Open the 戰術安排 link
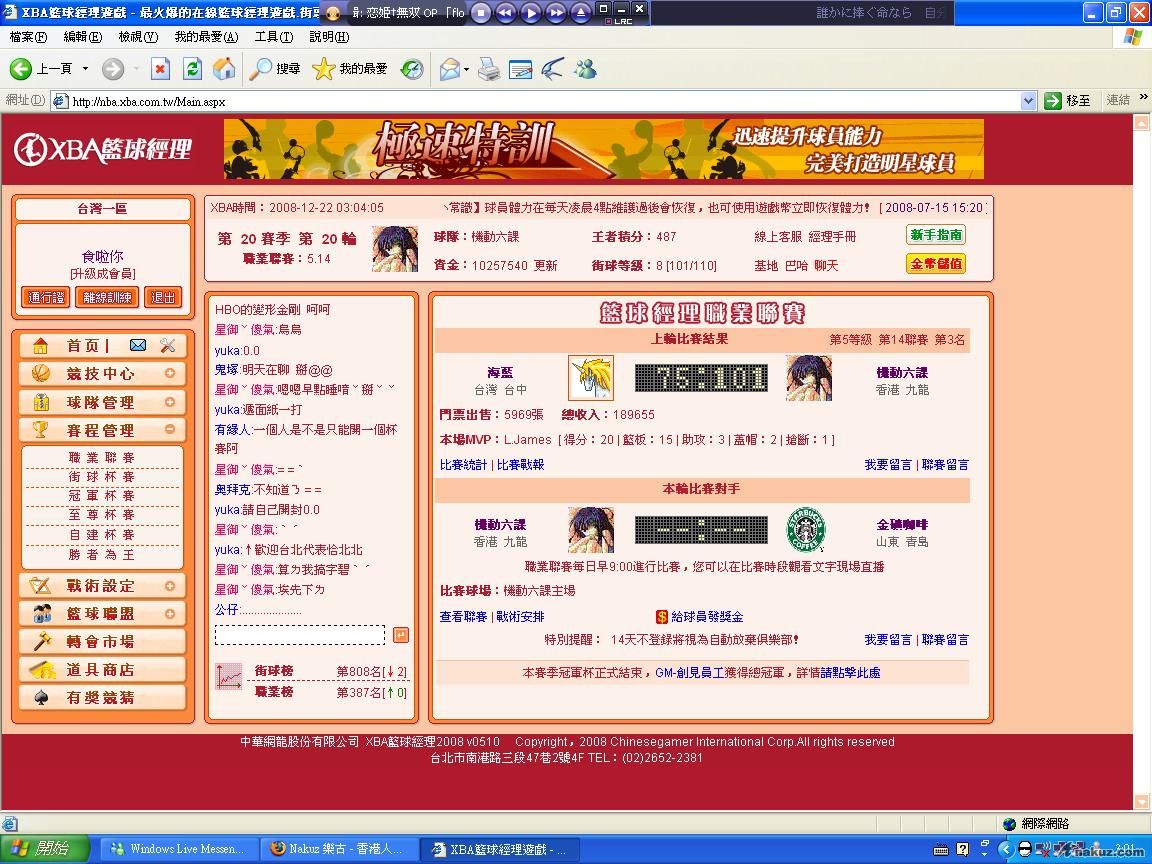 pyautogui.click(x=520, y=617)
